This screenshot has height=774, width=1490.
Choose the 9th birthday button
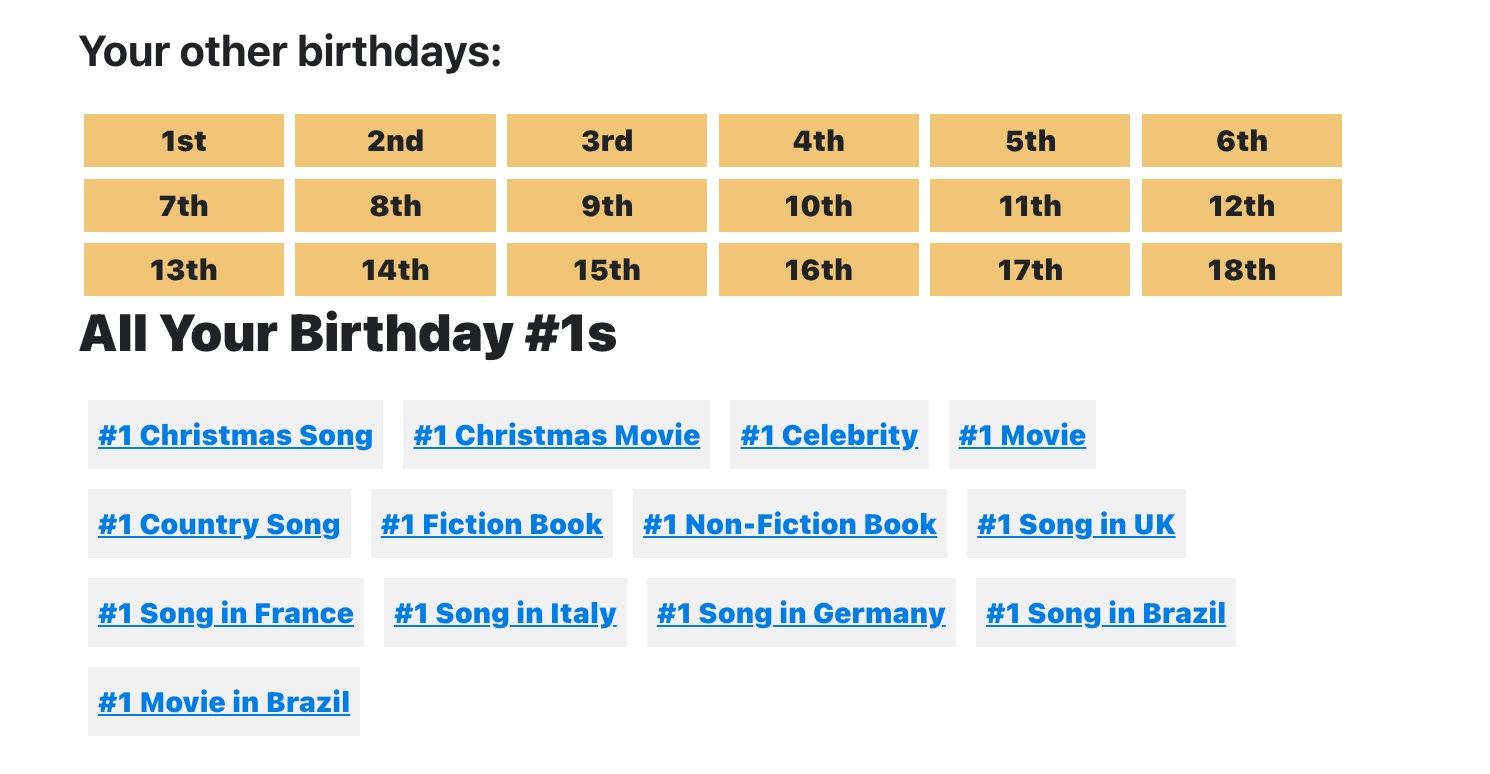[x=607, y=206]
